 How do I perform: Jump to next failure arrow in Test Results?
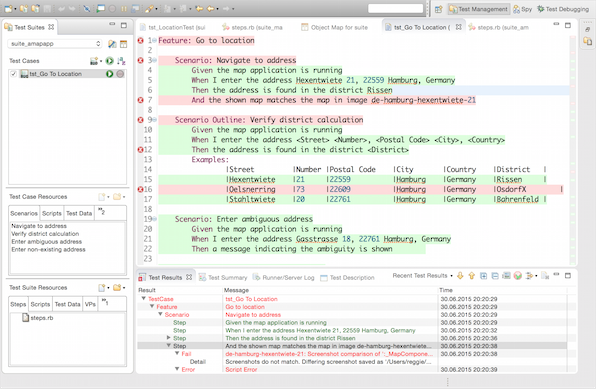(x=460, y=276)
